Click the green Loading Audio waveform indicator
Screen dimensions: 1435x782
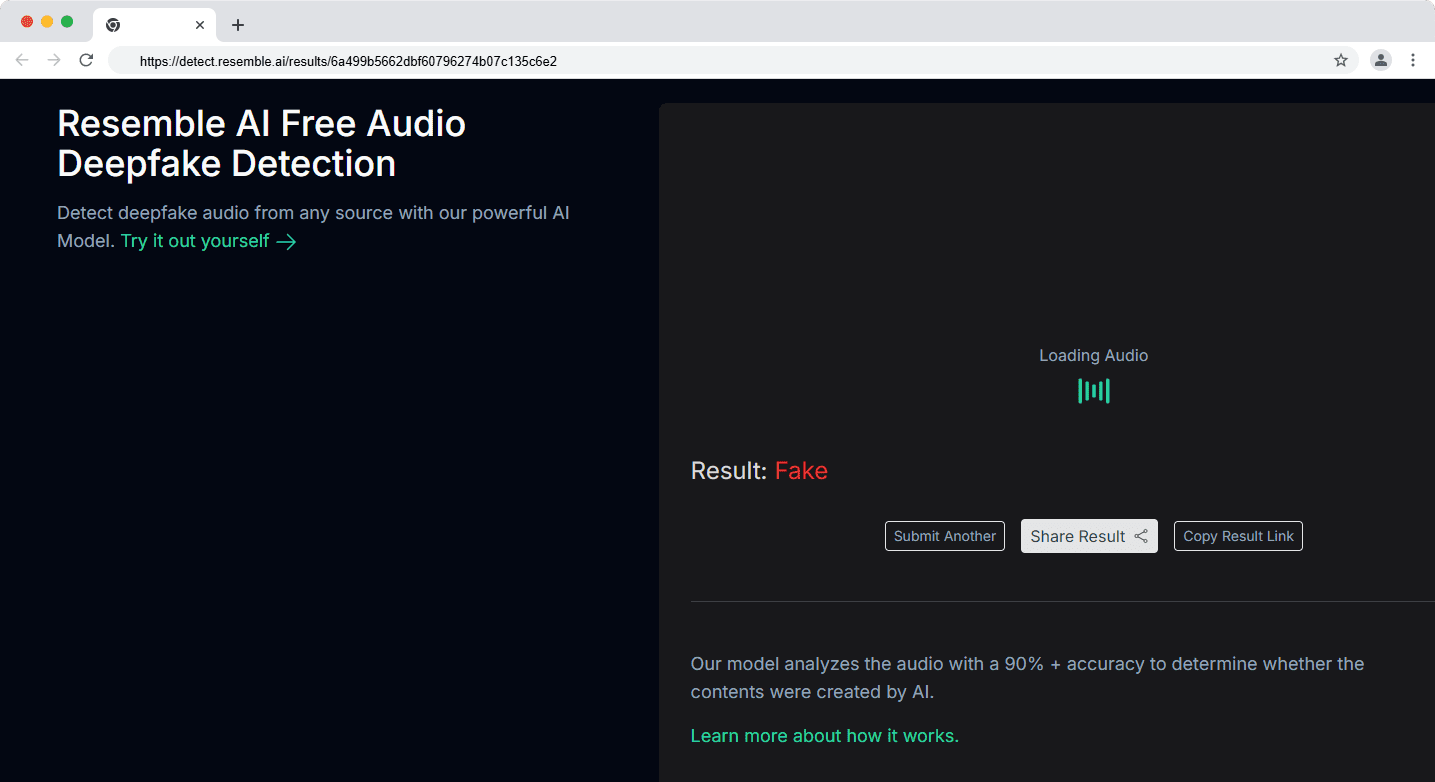coord(1094,391)
